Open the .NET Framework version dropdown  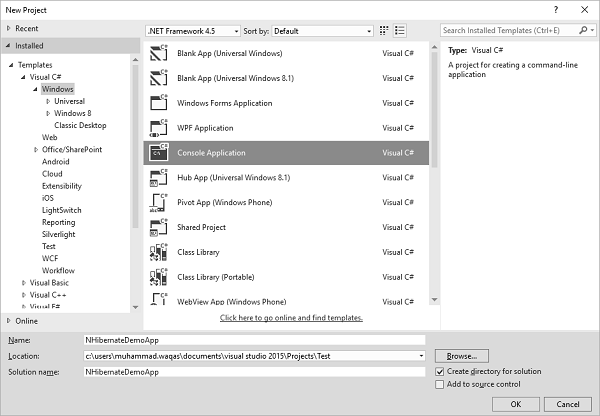click(x=193, y=31)
